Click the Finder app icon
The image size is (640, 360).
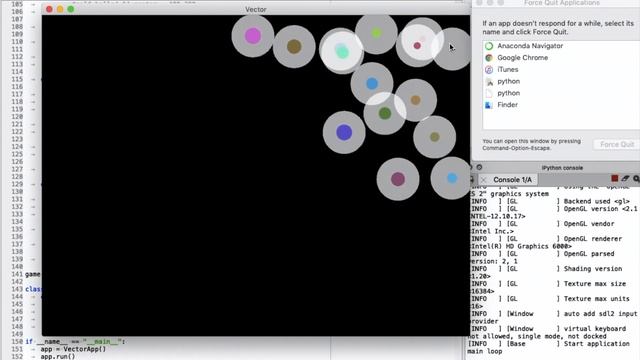point(489,105)
